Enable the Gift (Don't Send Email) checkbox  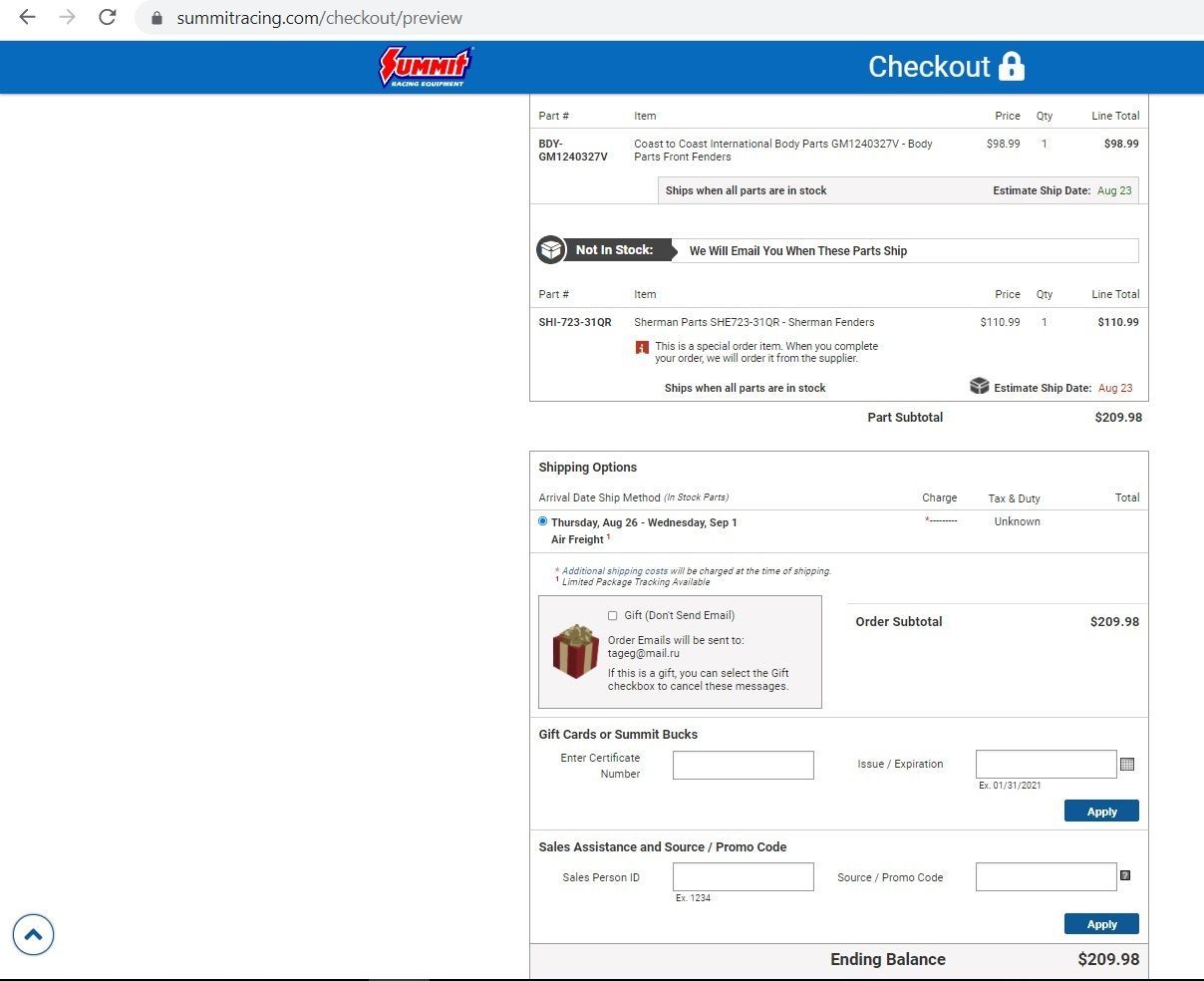point(612,616)
